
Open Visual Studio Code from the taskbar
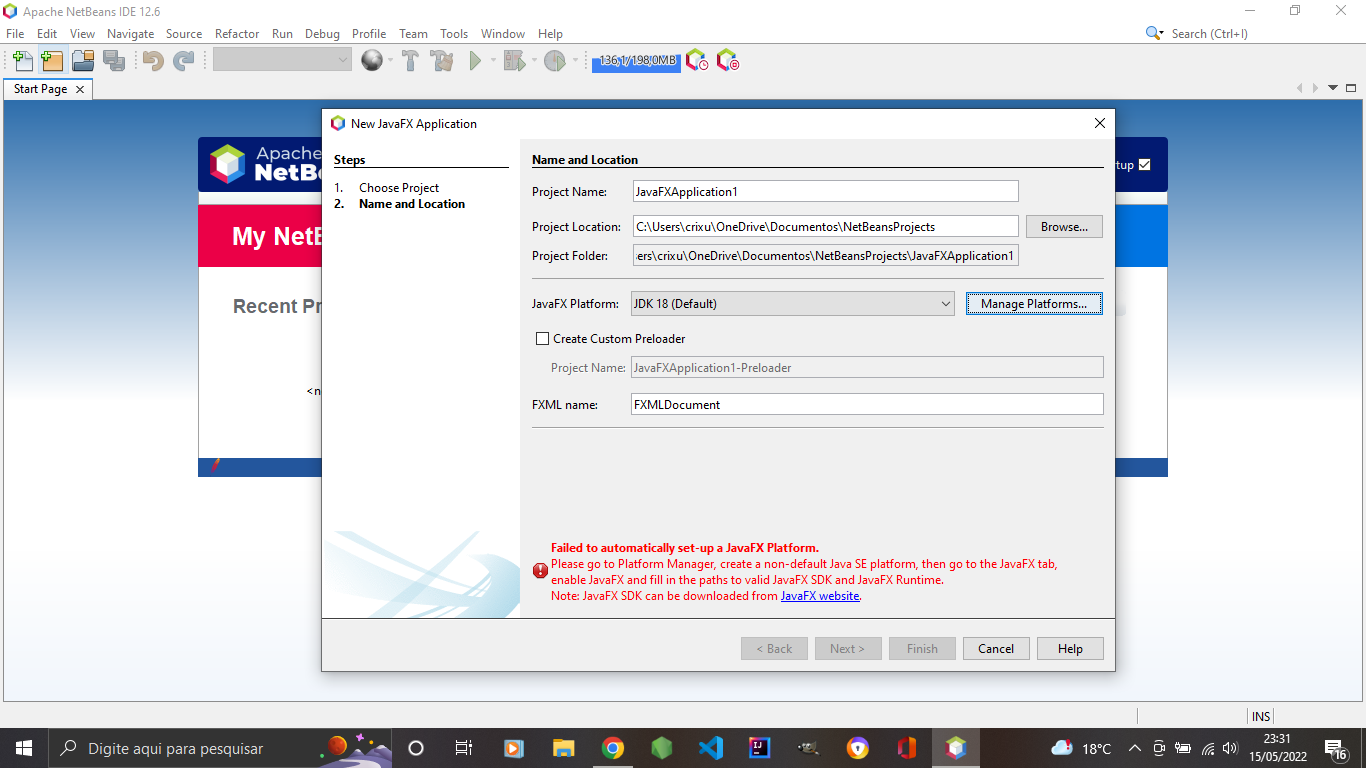(711, 748)
